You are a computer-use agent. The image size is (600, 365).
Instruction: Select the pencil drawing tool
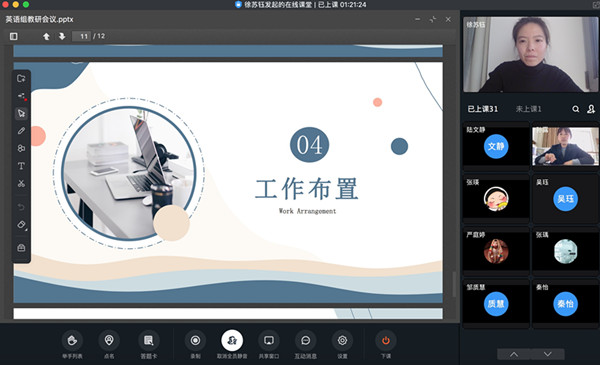(21, 131)
